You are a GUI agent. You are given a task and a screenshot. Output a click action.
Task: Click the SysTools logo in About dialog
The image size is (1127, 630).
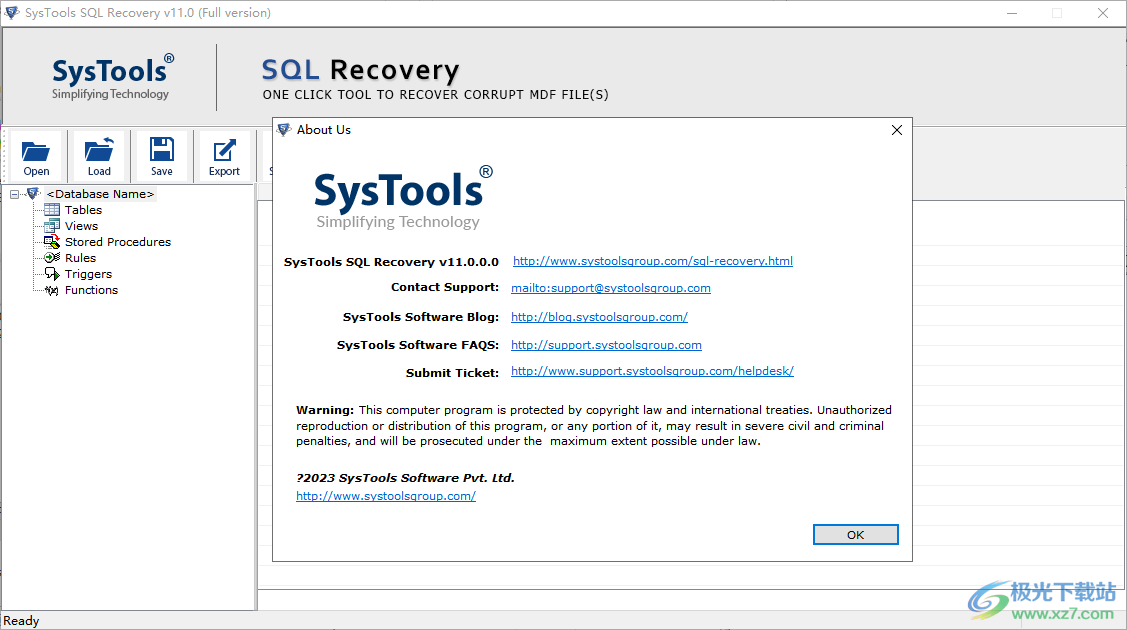click(x=403, y=198)
